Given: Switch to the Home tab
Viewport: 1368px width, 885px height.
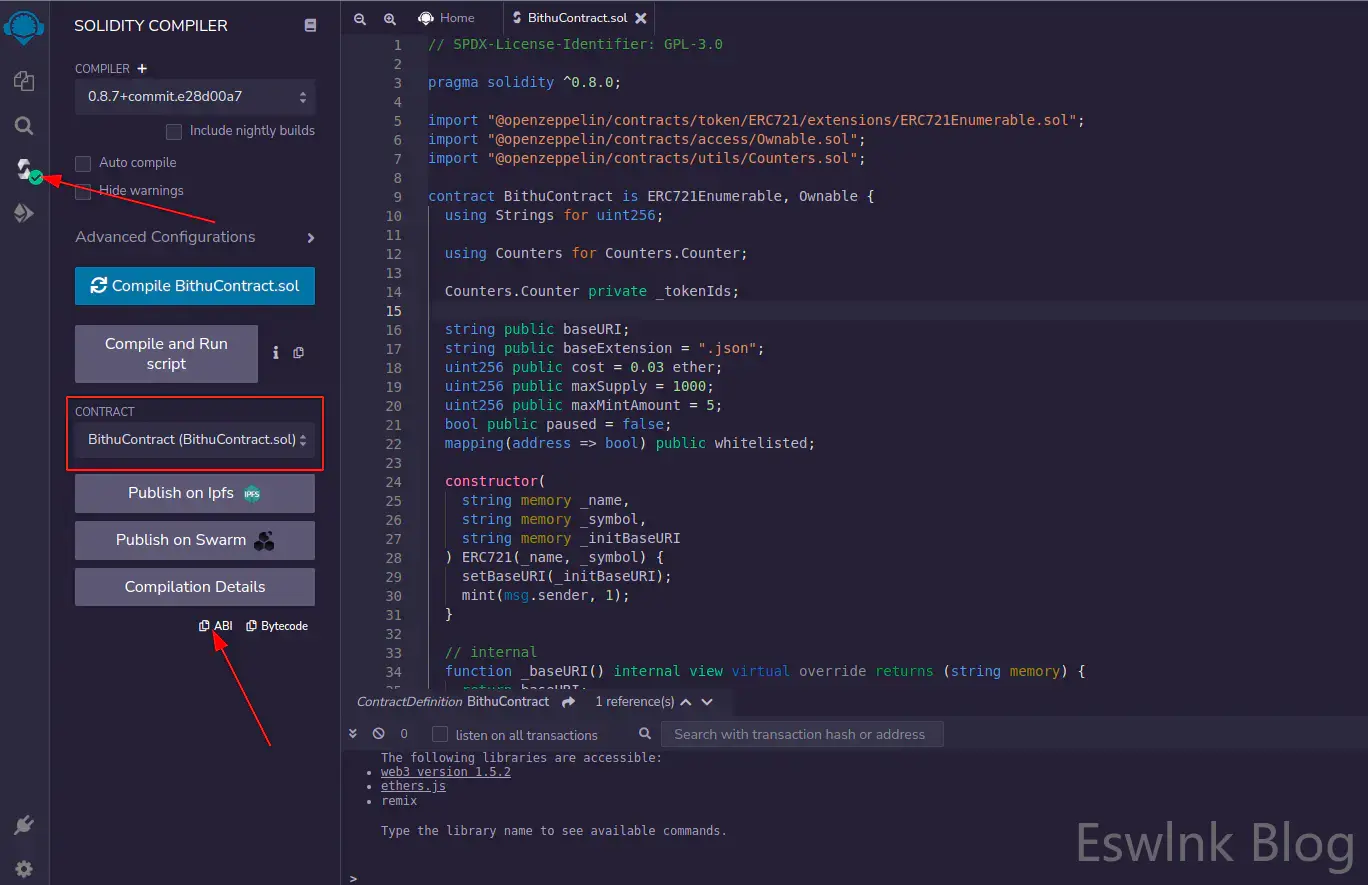Looking at the screenshot, I should click(446, 18).
